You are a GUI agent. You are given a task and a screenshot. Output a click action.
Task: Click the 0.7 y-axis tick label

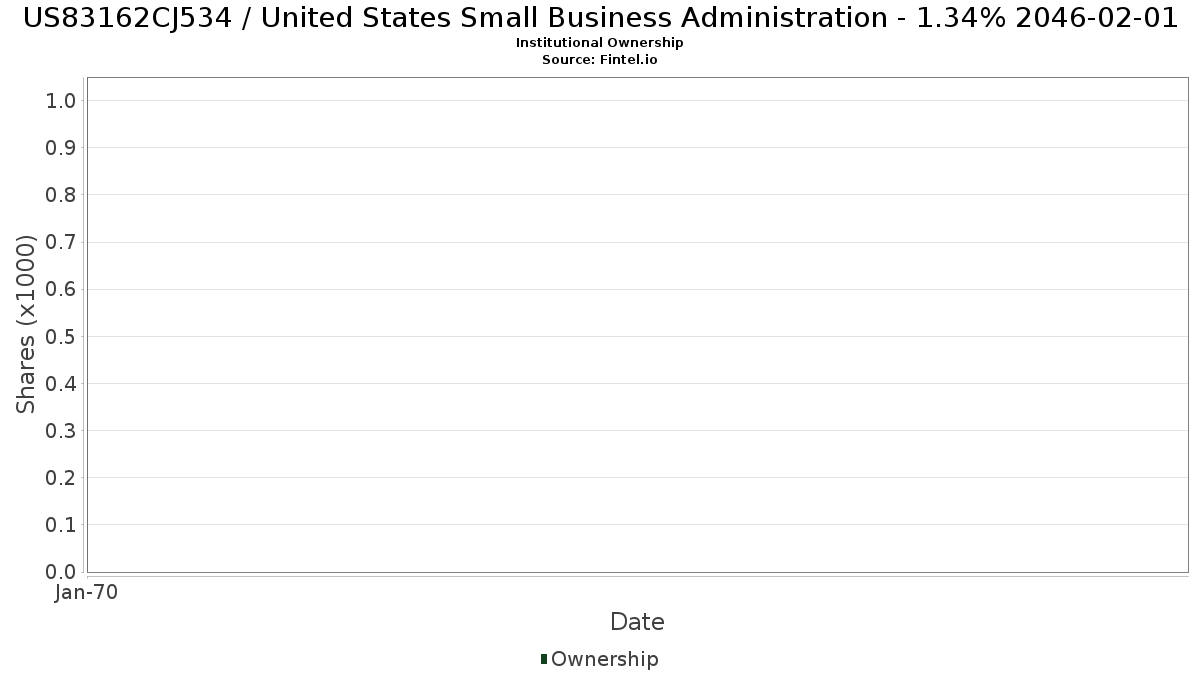click(61, 242)
